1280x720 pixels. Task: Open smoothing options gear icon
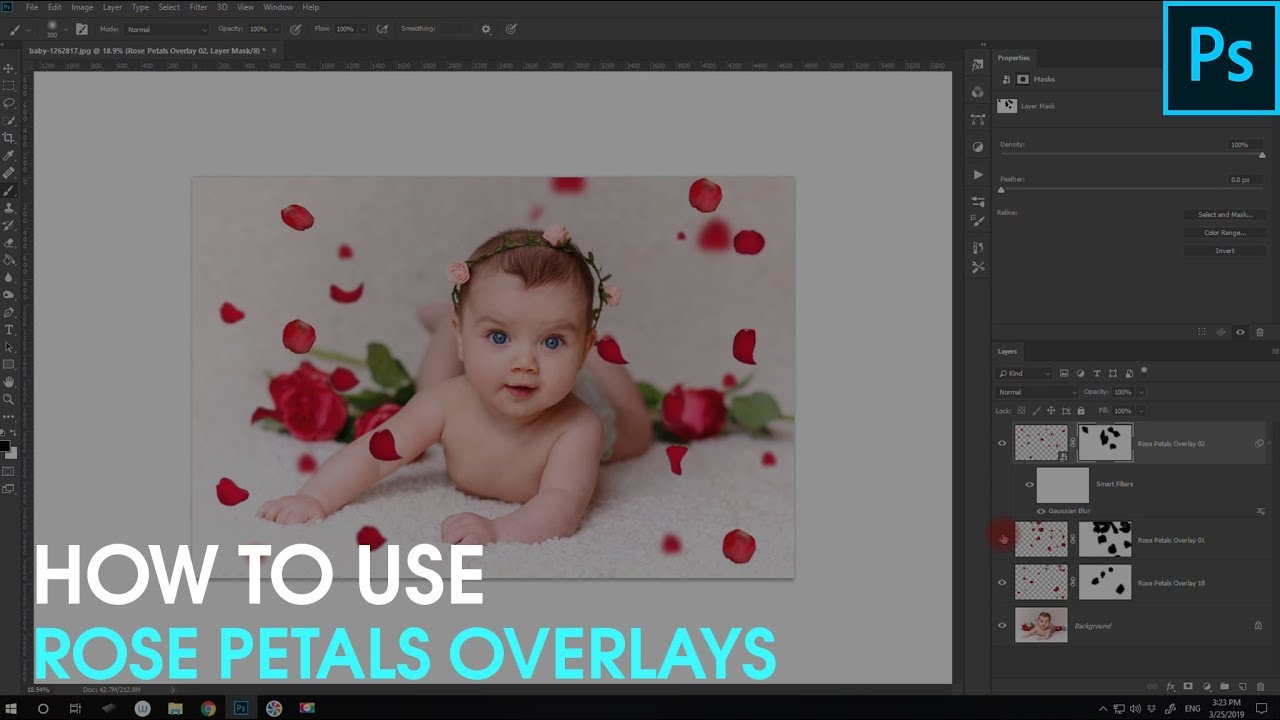pos(486,29)
